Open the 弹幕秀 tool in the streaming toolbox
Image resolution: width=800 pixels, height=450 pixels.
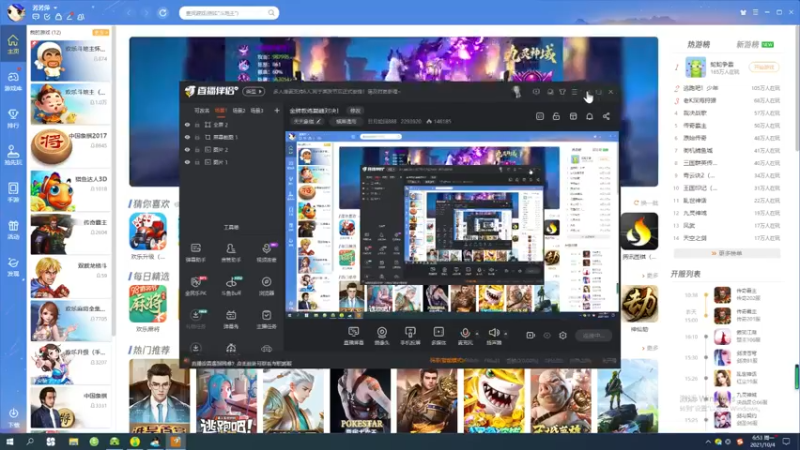pyautogui.click(x=231, y=319)
